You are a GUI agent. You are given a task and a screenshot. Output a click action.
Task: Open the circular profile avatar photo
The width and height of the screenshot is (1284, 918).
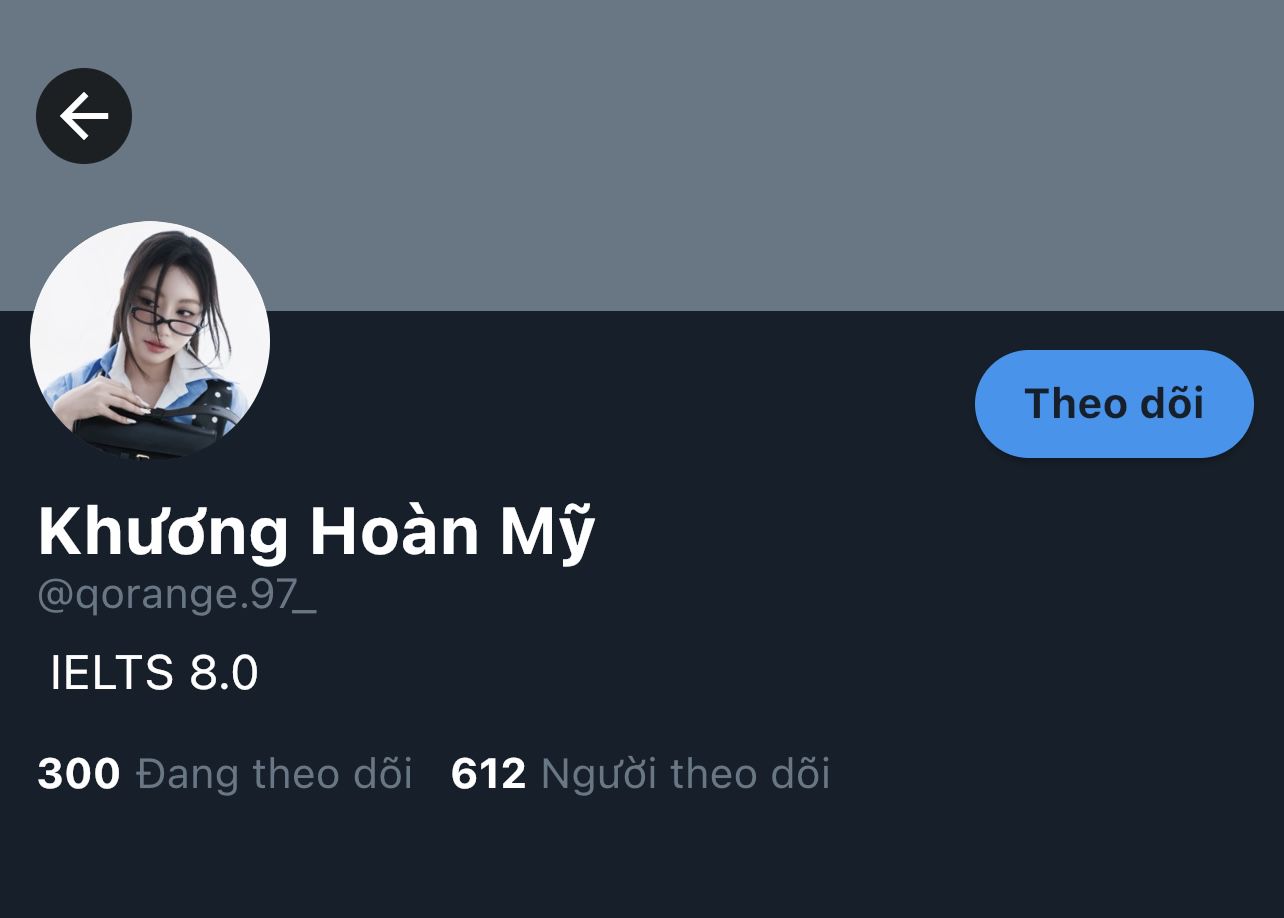tap(150, 340)
